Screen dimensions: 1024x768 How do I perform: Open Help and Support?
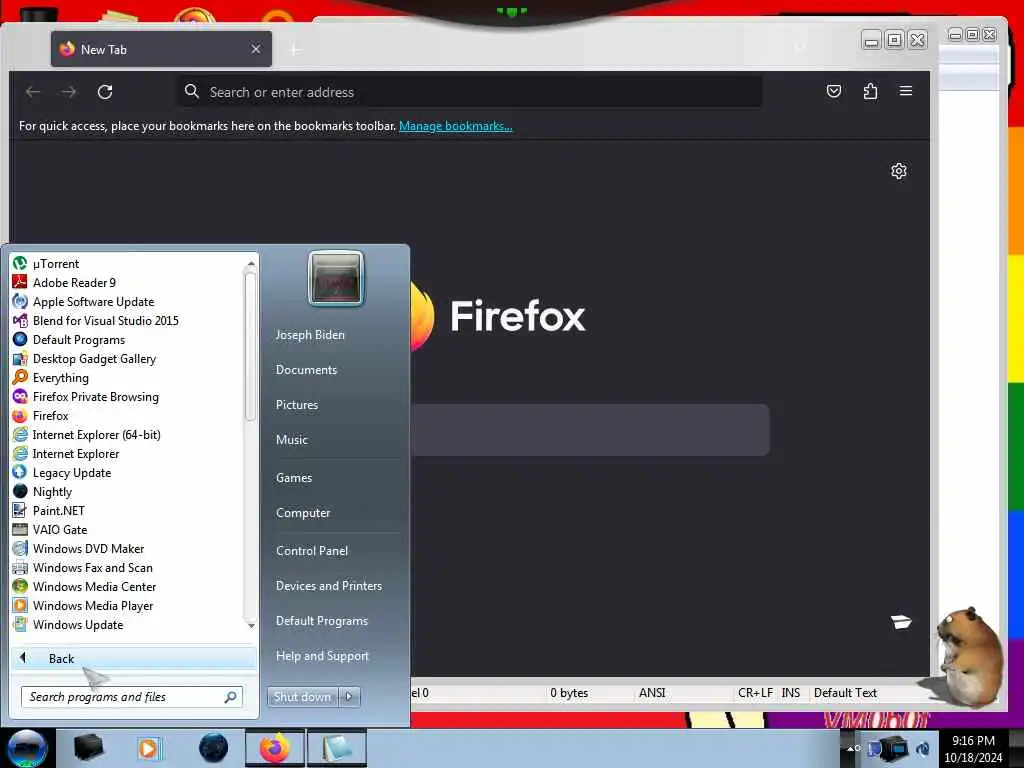point(322,656)
